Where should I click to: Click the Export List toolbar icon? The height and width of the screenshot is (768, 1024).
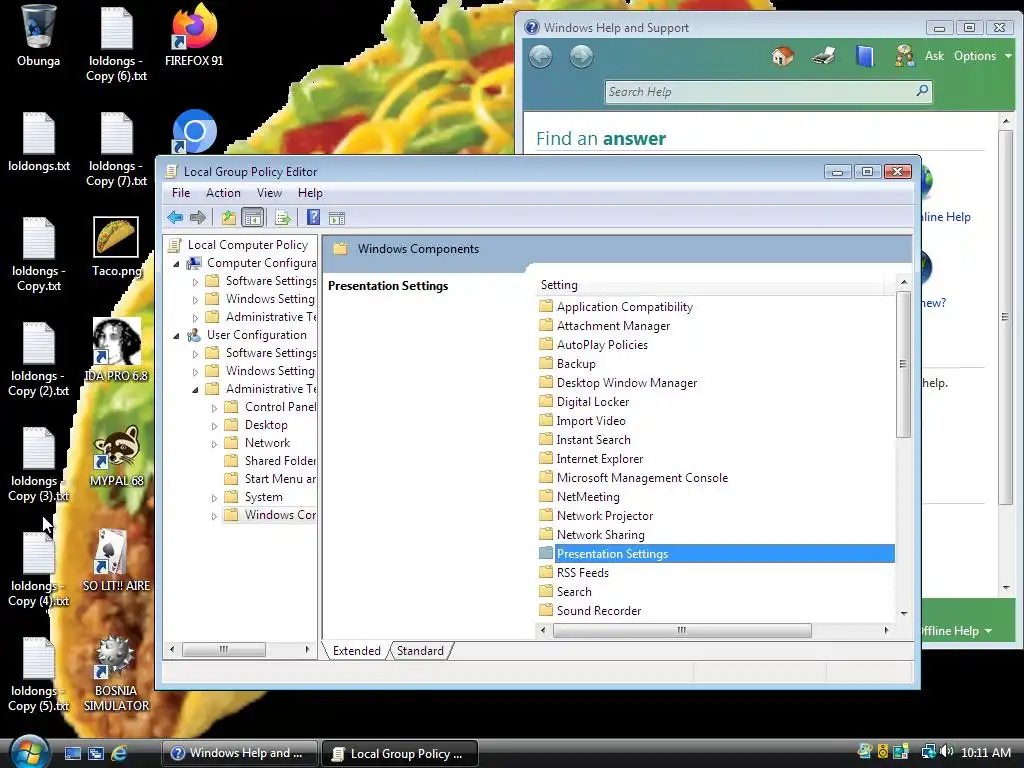282,217
